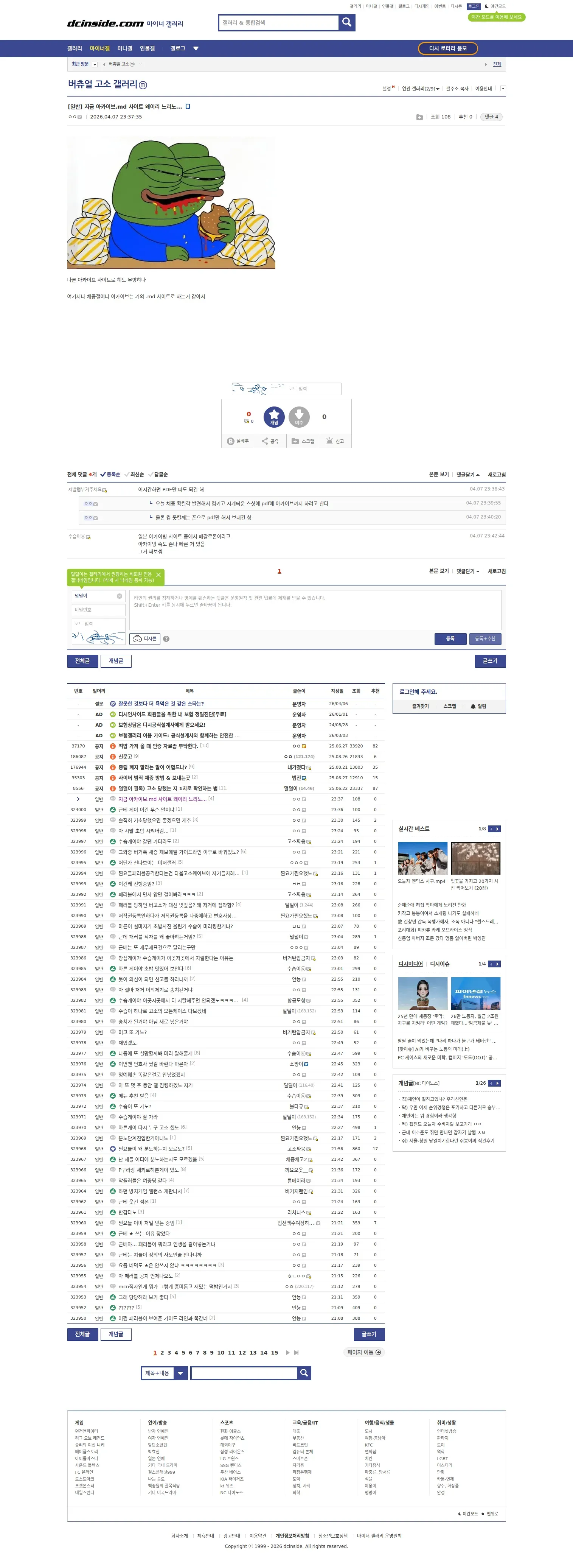573x1568 pixels.
Task: Go to previous page of 실시간 베스트
Action: point(491,828)
